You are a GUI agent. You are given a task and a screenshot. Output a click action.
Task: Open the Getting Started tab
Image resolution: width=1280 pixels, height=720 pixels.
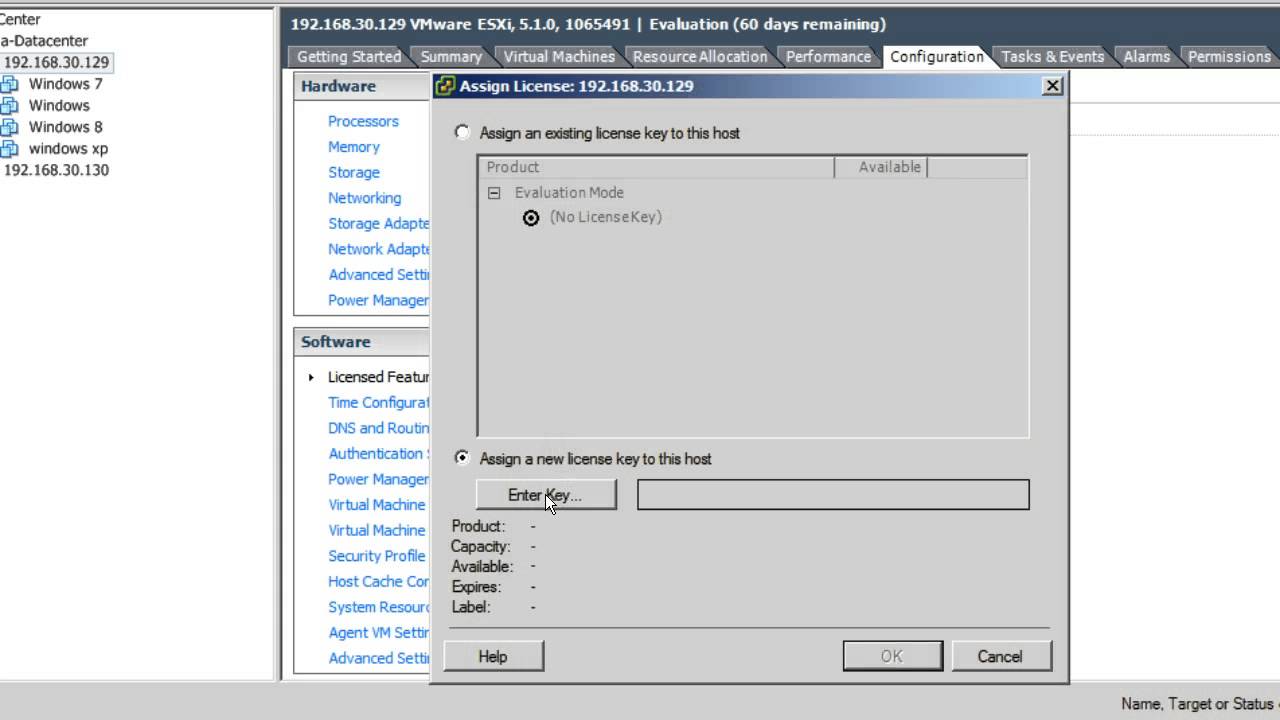pyautogui.click(x=349, y=57)
